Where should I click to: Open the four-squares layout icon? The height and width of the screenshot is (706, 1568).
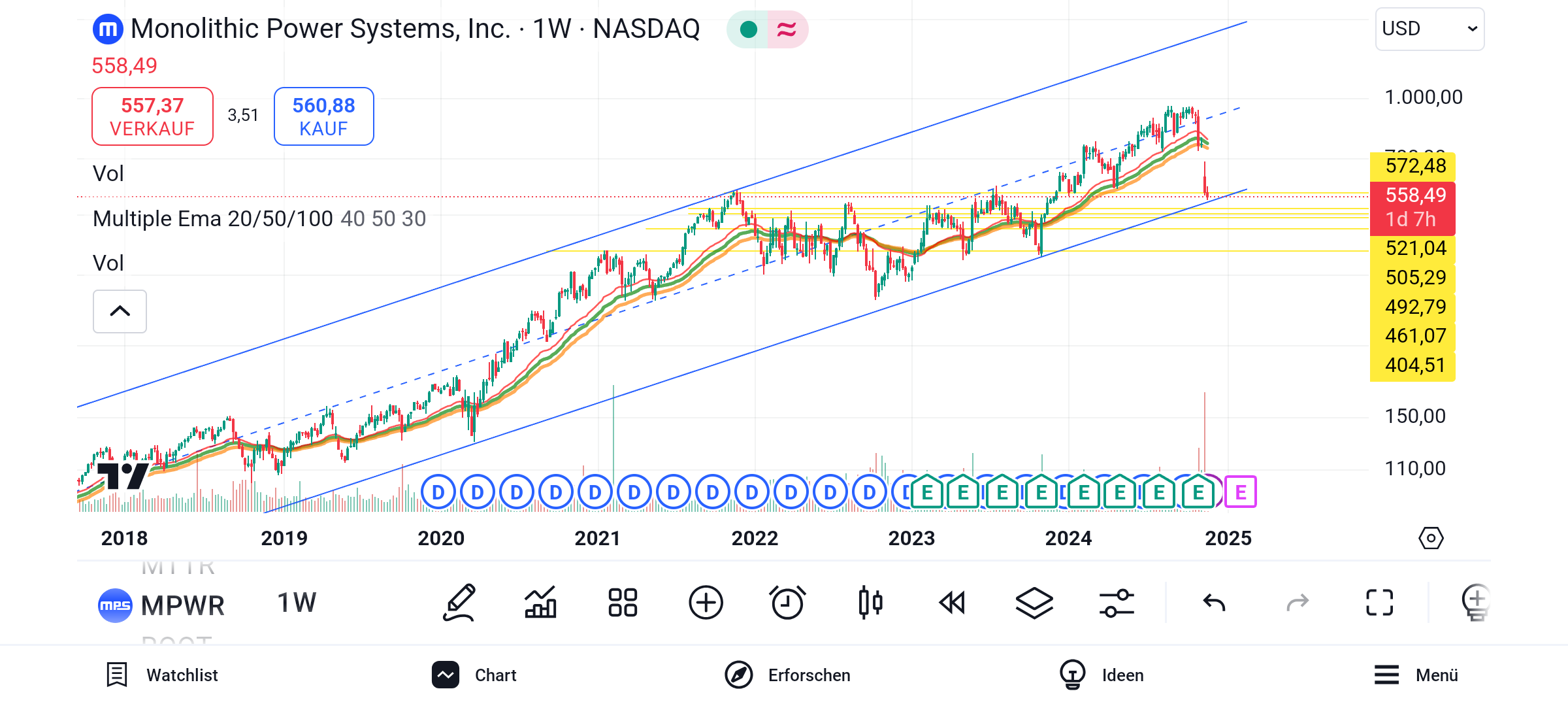coord(623,602)
